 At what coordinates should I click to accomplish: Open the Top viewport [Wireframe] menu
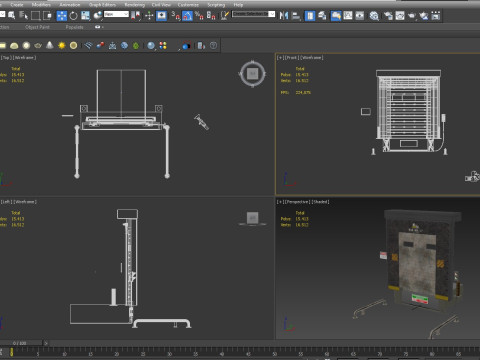(24, 58)
